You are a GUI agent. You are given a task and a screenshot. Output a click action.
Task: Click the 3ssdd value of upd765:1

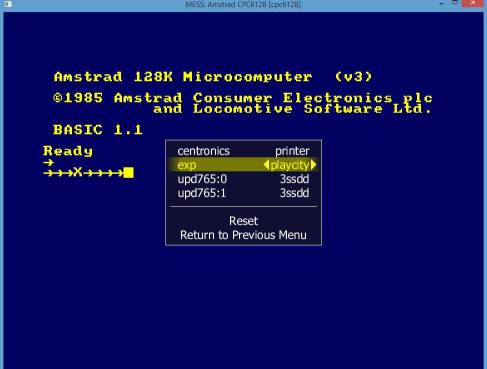(x=294, y=193)
